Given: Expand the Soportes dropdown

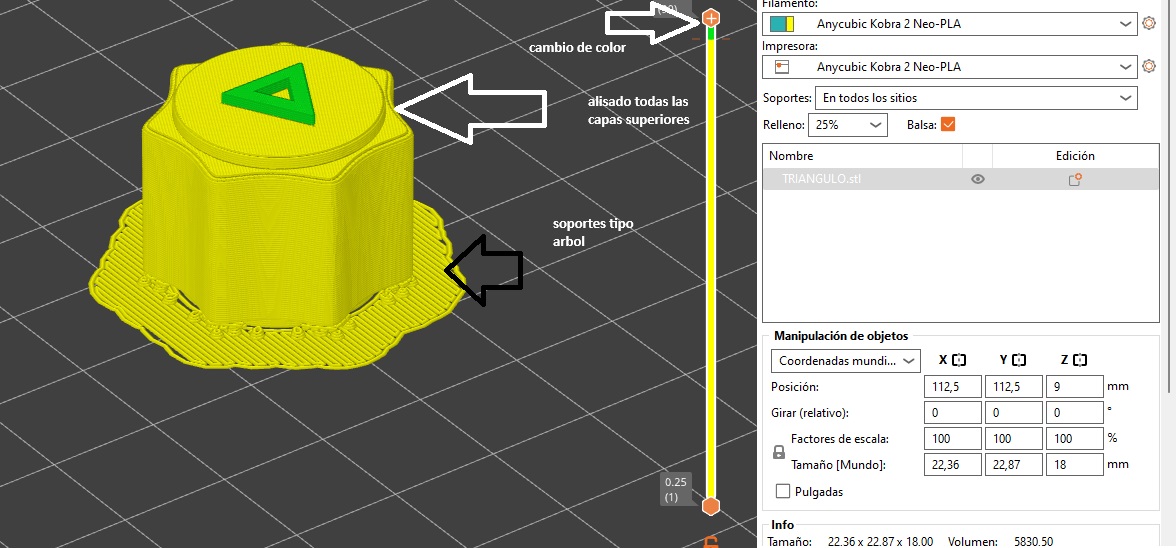Looking at the screenshot, I should click(x=975, y=98).
